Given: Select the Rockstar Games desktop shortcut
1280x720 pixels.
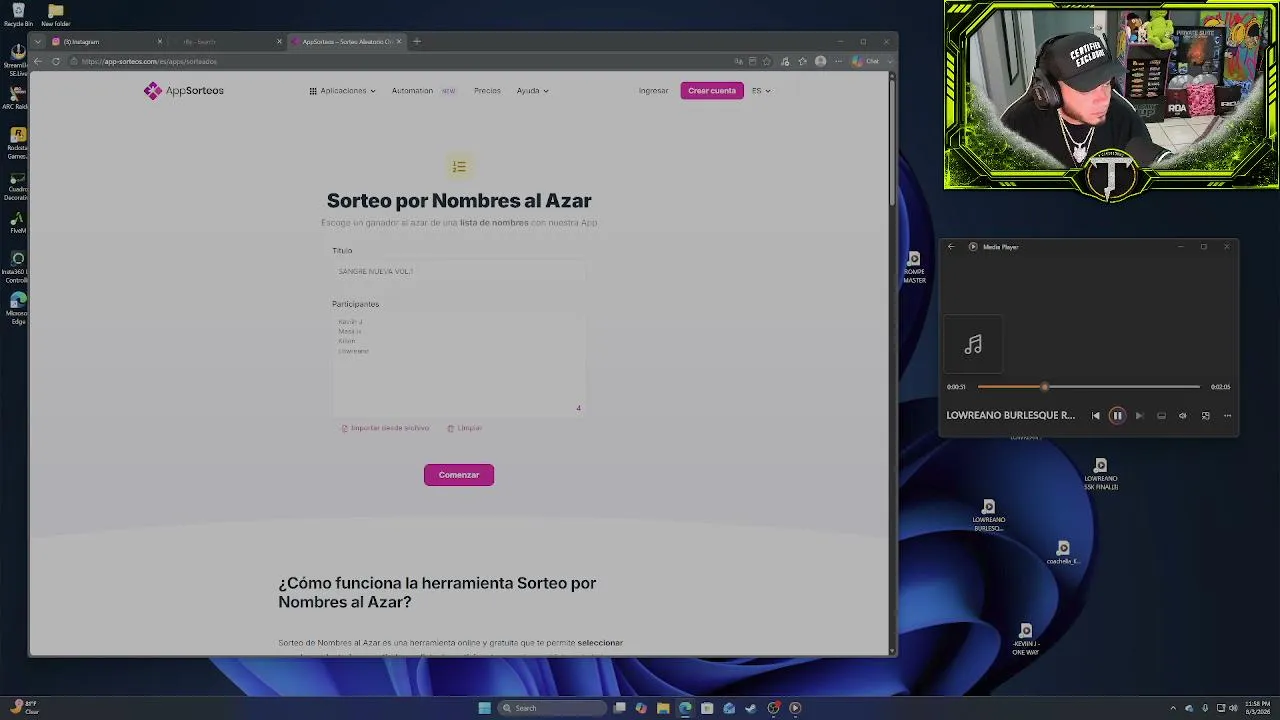Looking at the screenshot, I should tap(18, 144).
